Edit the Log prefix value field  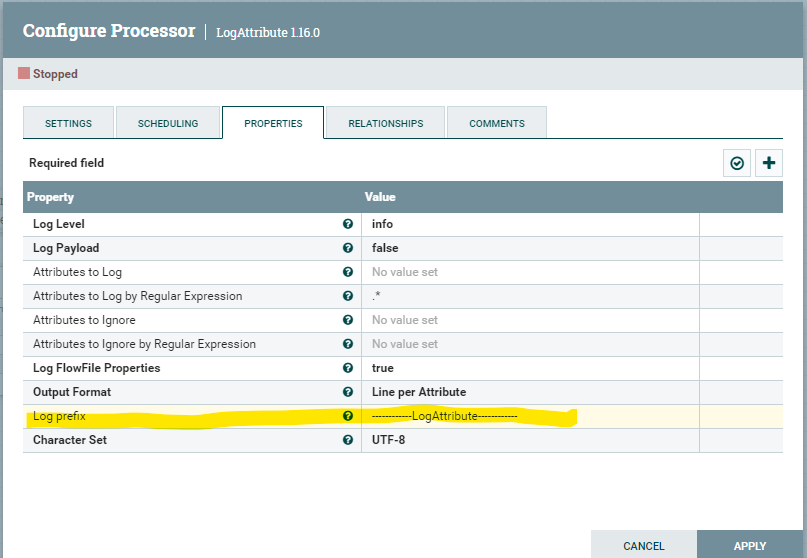pos(530,416)
